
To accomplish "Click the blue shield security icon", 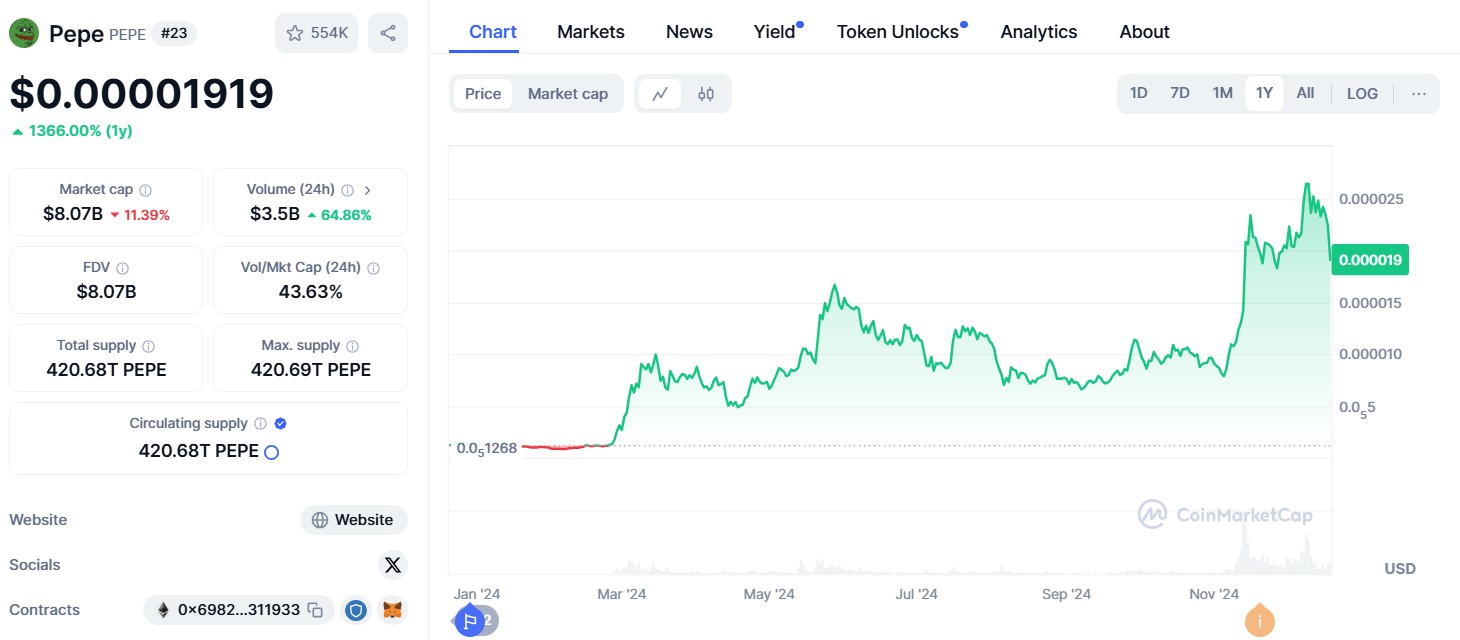I will [x=355, y=610].
